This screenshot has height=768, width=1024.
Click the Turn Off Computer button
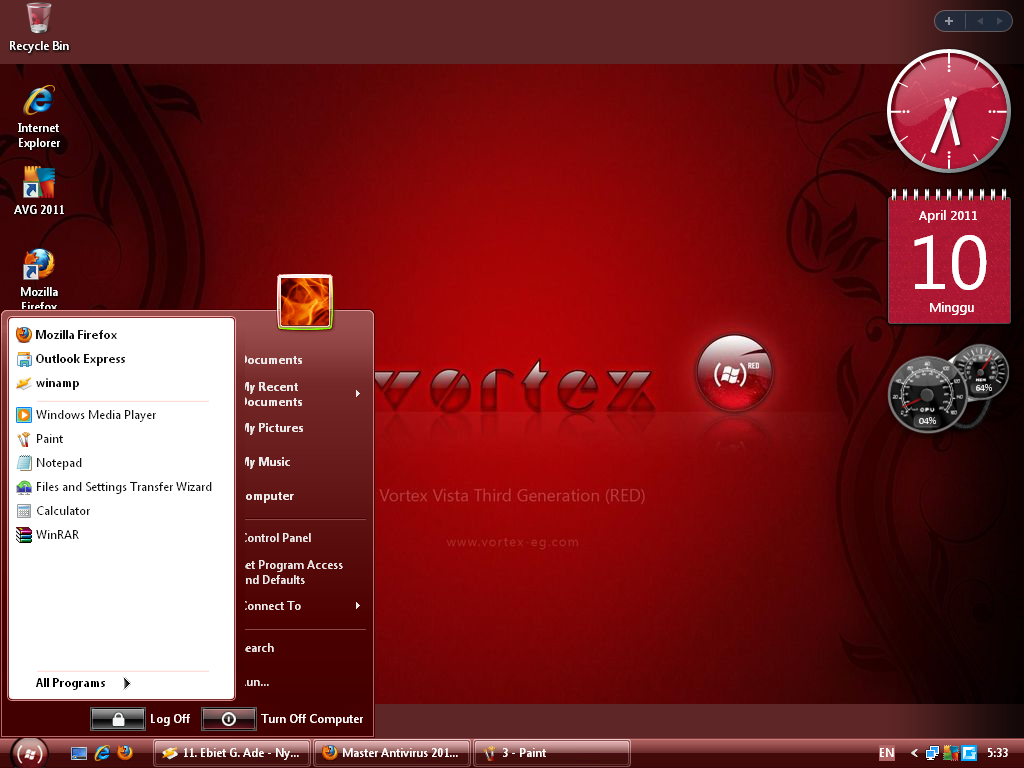[x=283, y=719]
